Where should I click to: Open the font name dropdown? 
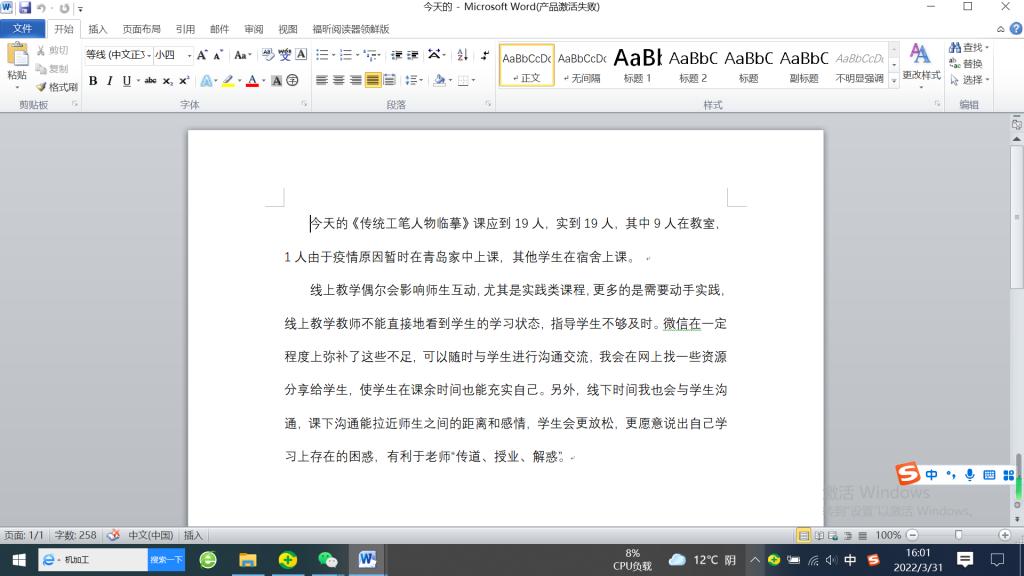tap(148, 55)
